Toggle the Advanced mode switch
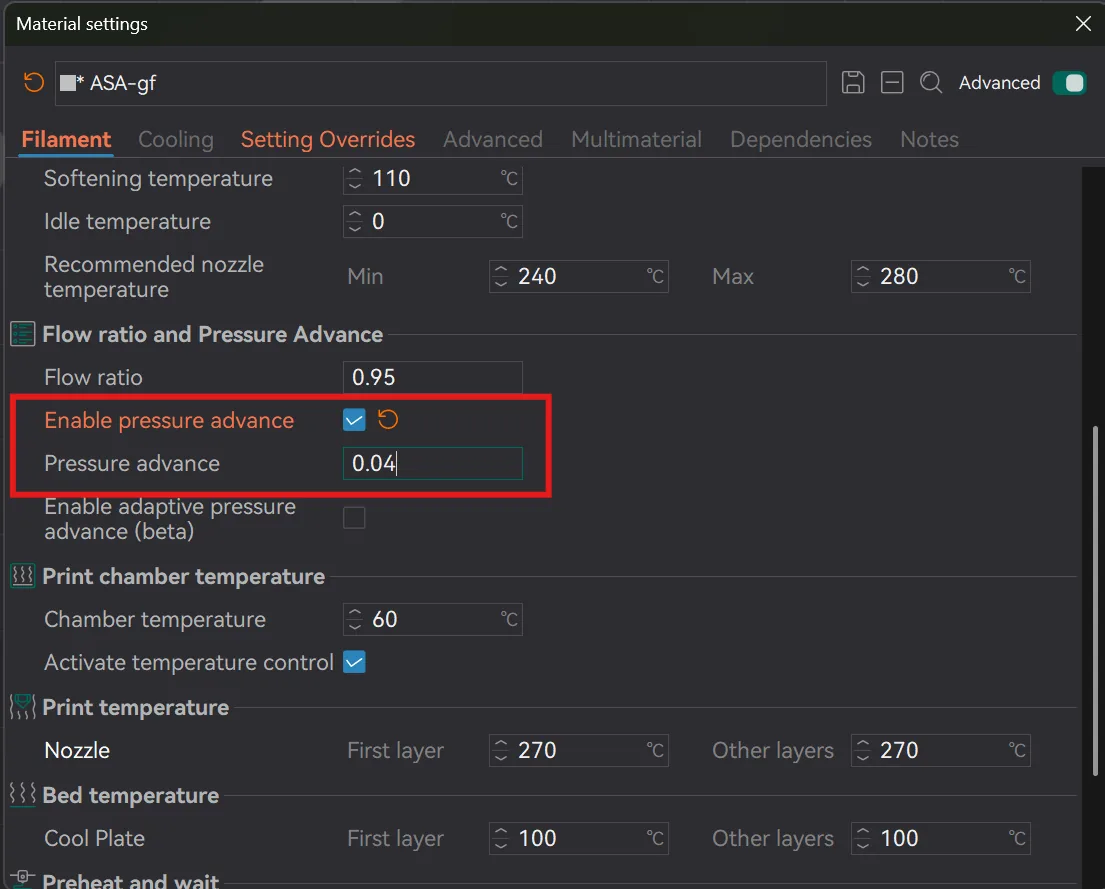Image resolution: width=1105 pixels, height=889 pixels. [x=1069, y=82]
